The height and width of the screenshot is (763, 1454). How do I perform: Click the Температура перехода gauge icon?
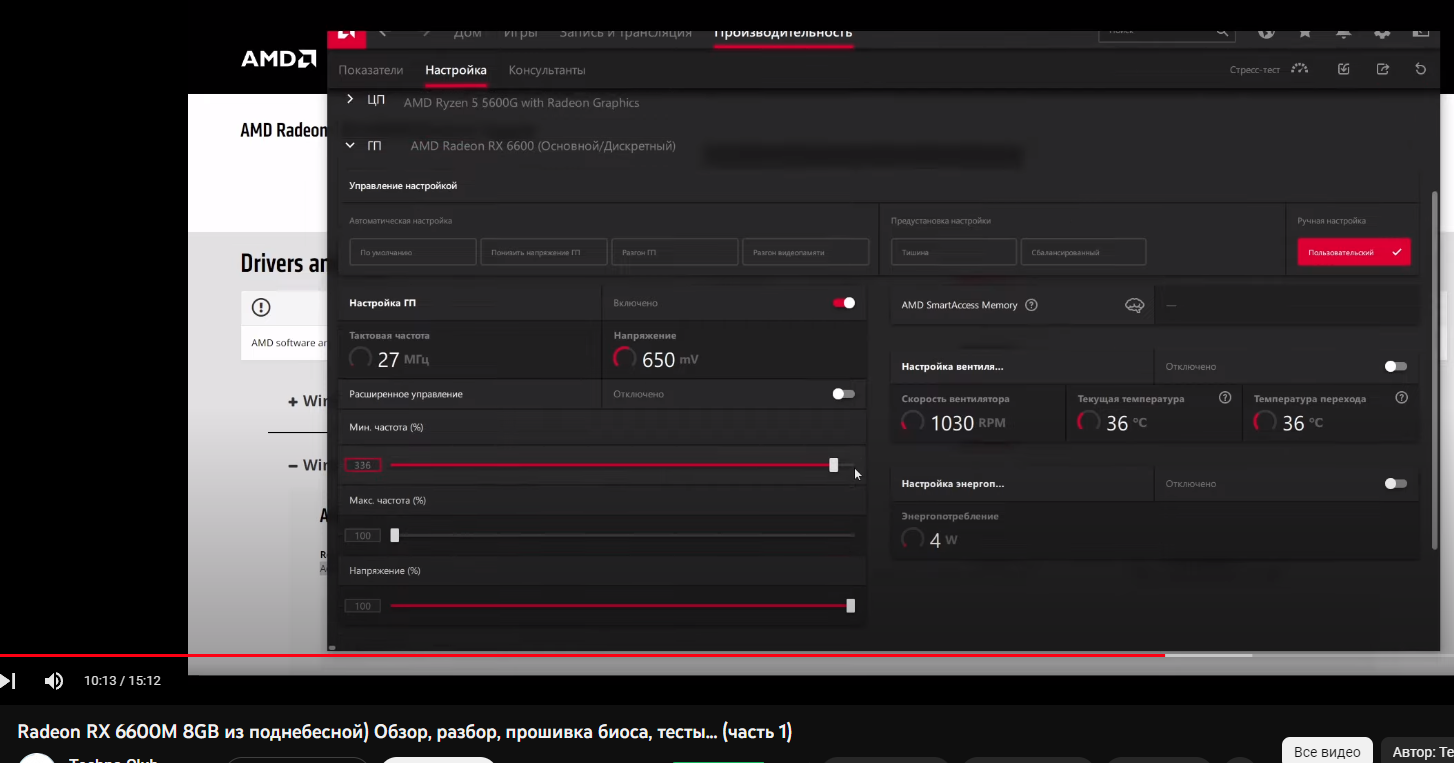pos(1265,422)
